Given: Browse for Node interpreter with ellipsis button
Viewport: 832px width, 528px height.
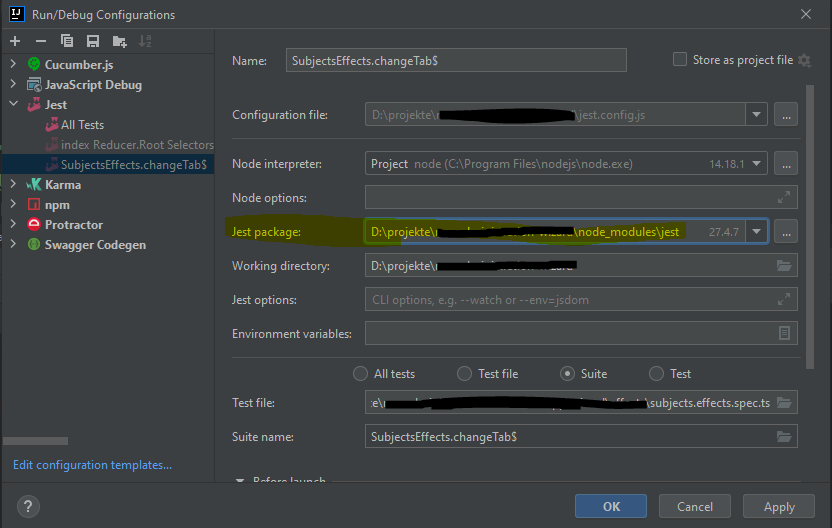Looking at the screenshot, I should click(786, 164).
